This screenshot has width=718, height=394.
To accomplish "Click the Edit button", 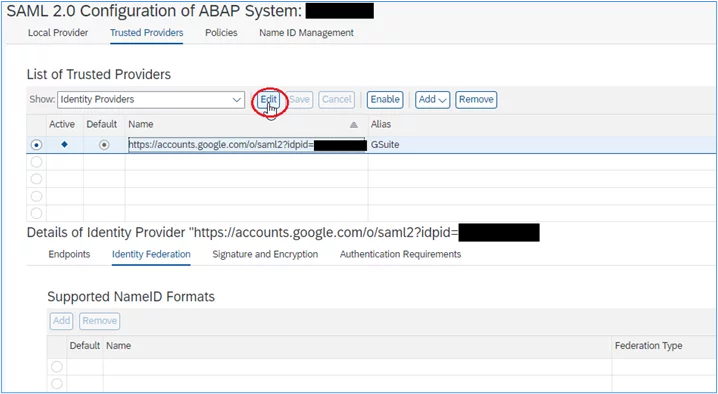I will tap(268, 99).
